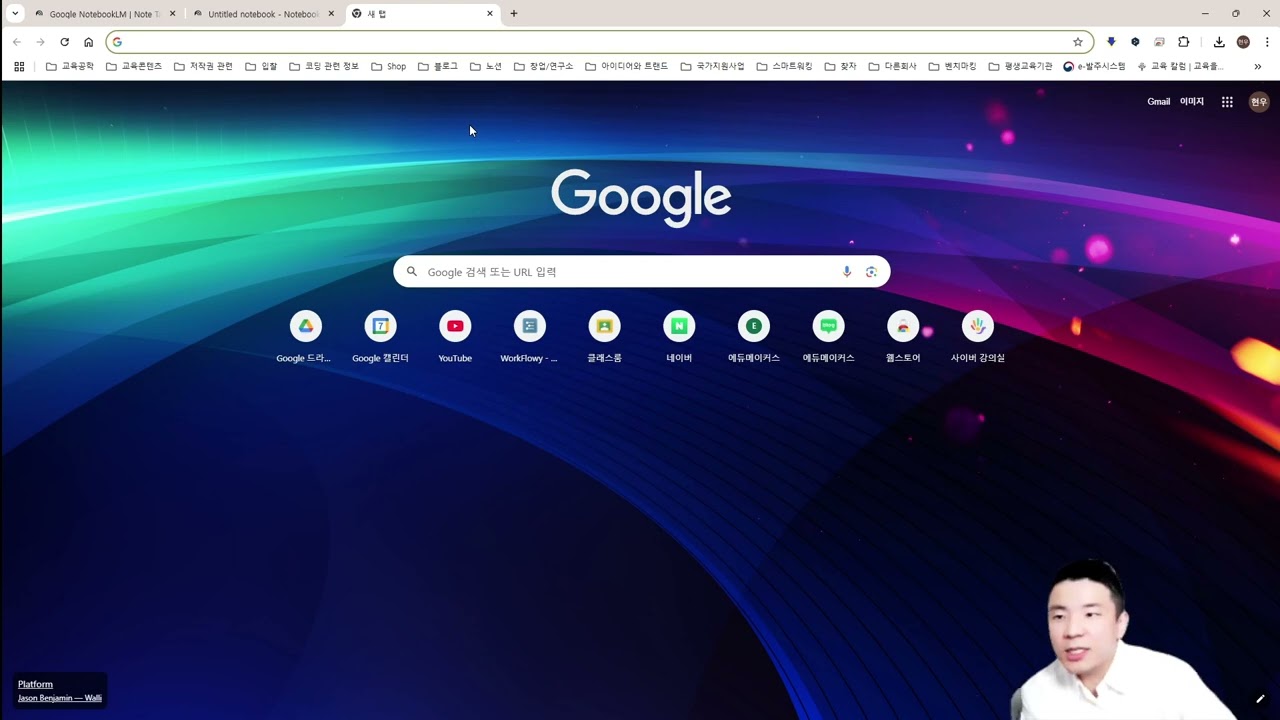Open the Chrome profile avatar in toolbar
This screenshot has height=720, width=1280.
point(1243,42)
